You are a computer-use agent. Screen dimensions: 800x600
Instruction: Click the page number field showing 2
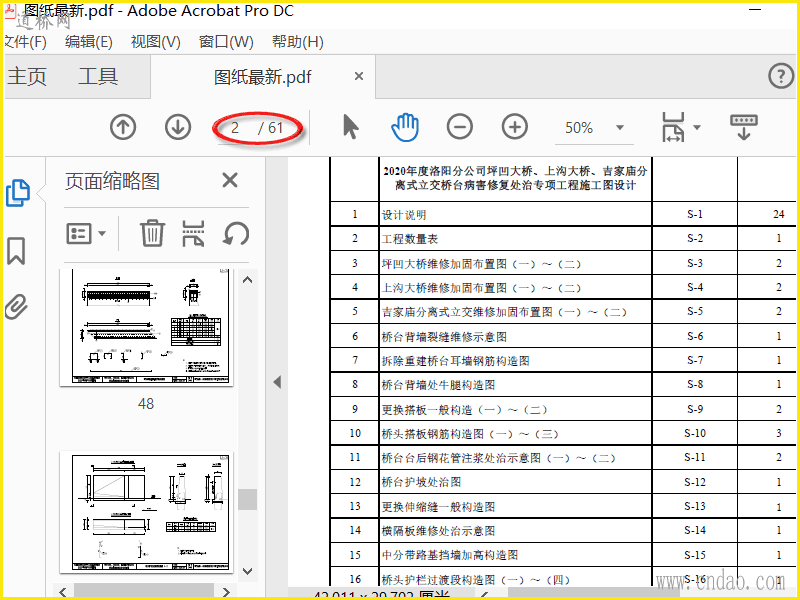(x=235, y=128)
